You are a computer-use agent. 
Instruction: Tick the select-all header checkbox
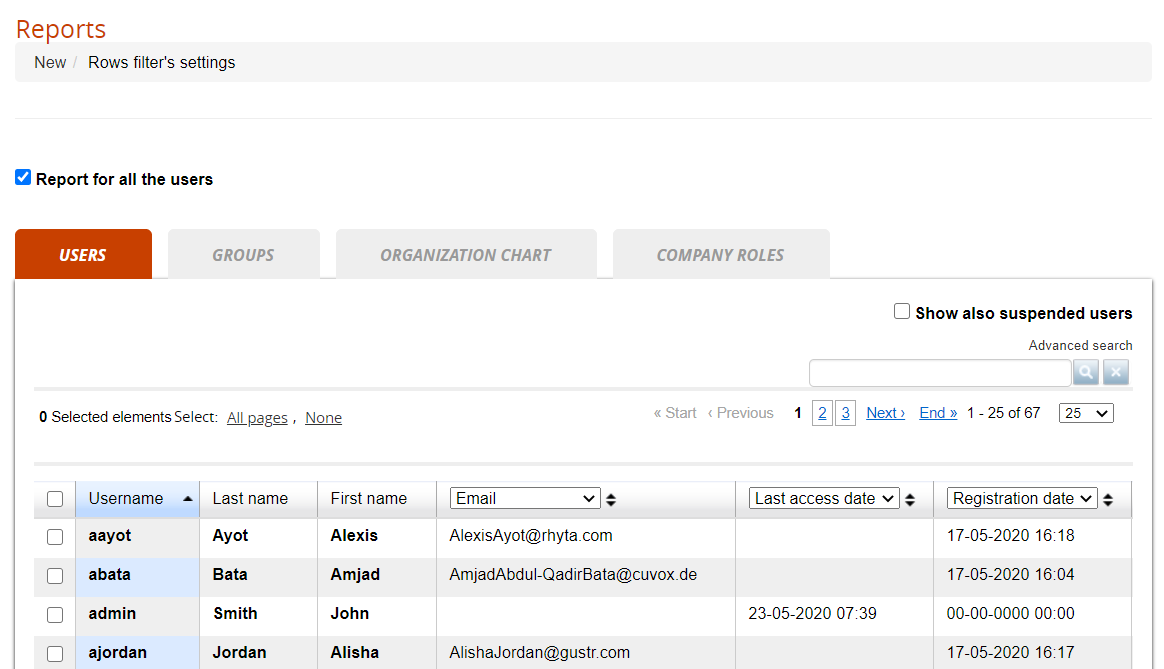click(55, 499)
